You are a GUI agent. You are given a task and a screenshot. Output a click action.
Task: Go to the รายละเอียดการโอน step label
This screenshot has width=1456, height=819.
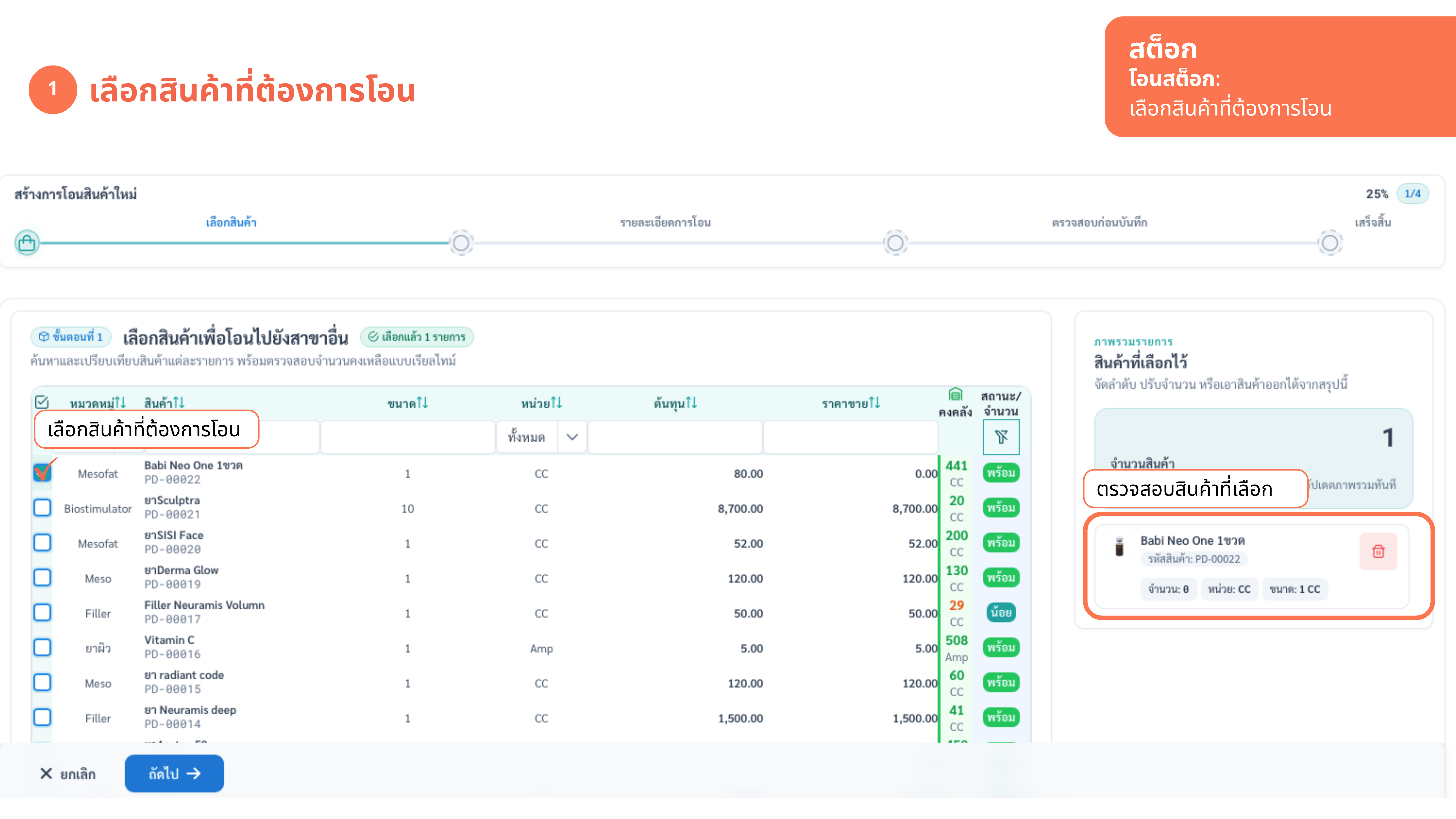pyautogui.click(x=665, y=223)
